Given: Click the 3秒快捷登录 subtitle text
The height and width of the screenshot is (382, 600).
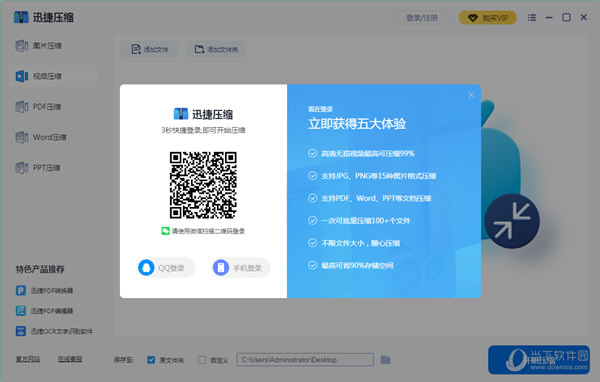Looking at the screenshot, I should (x=203, y=131).
